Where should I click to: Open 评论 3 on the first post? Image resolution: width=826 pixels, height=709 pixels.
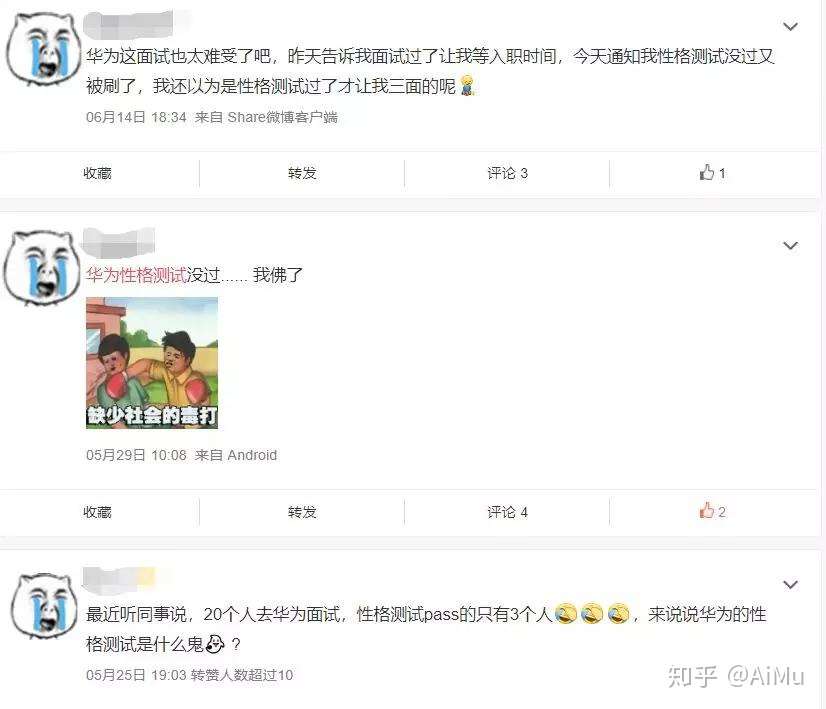coord(507,173)
